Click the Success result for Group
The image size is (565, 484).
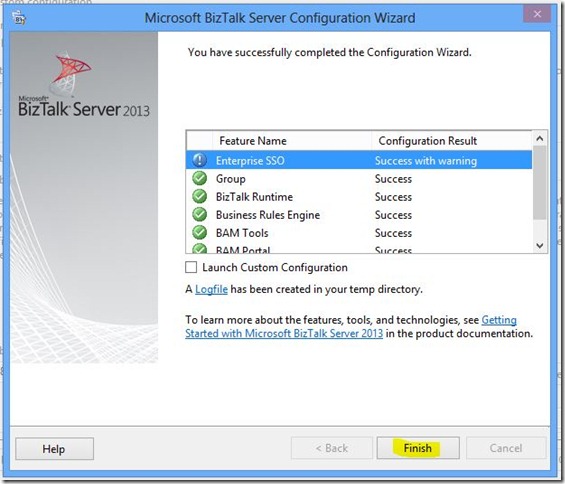click(393, 179)
